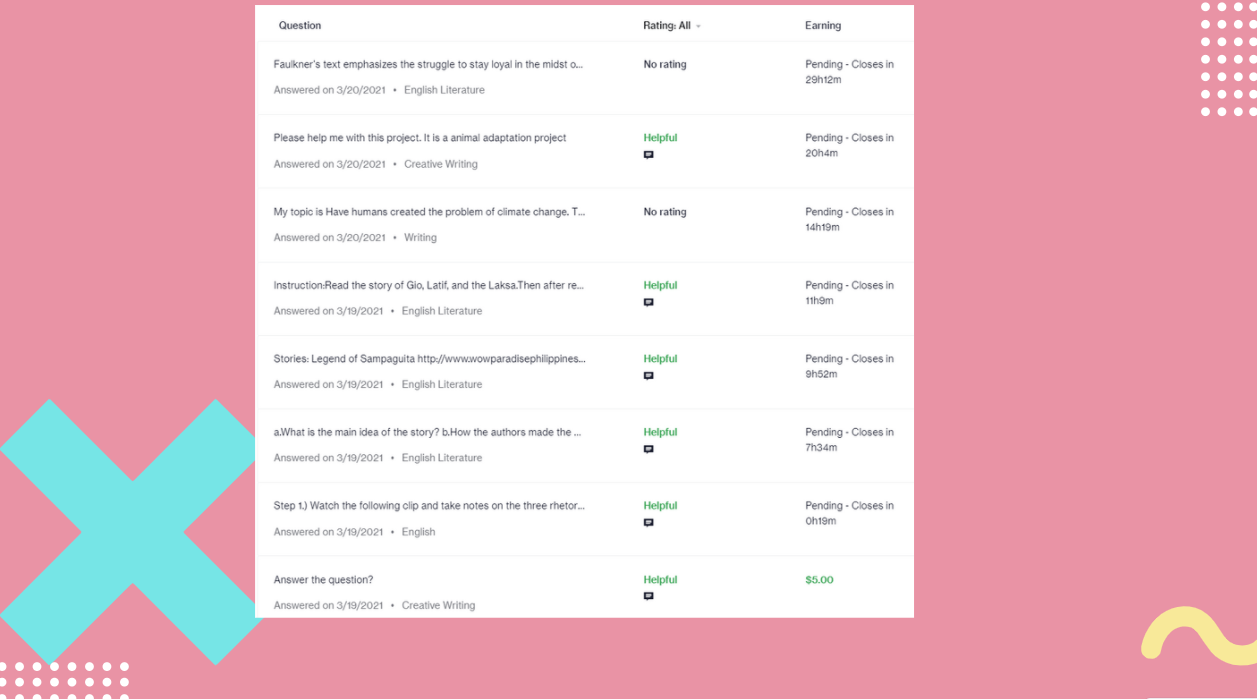View comment on rhetorical clip question
Screen dimensions: 1257x699
click(648, 522)
